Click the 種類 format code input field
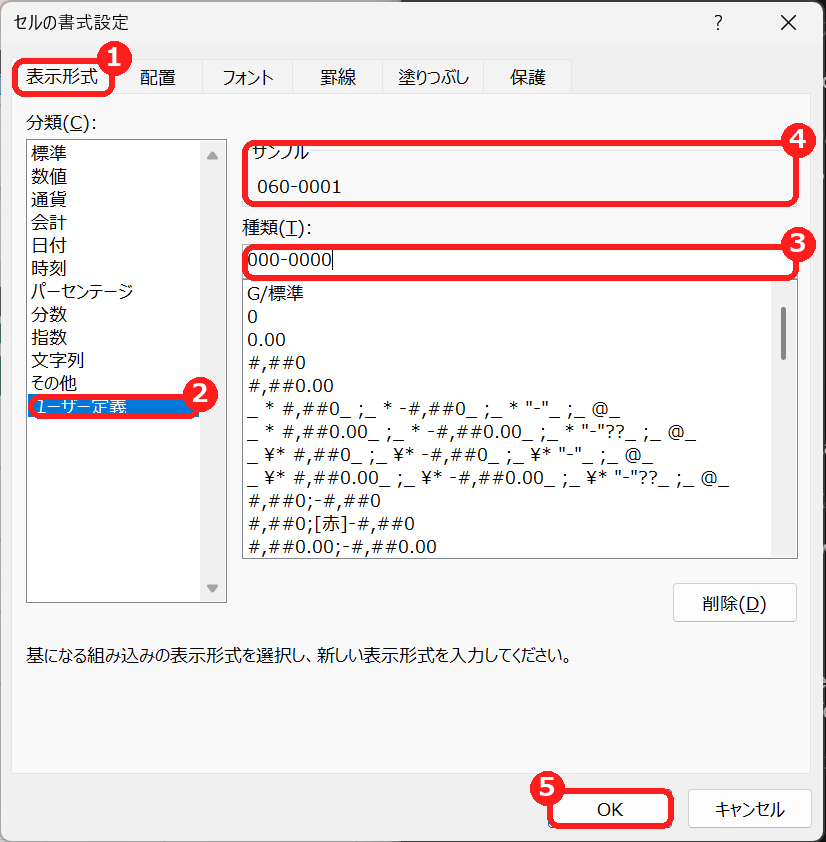This screenshot has height=842, width=826. tap(519, 260)
